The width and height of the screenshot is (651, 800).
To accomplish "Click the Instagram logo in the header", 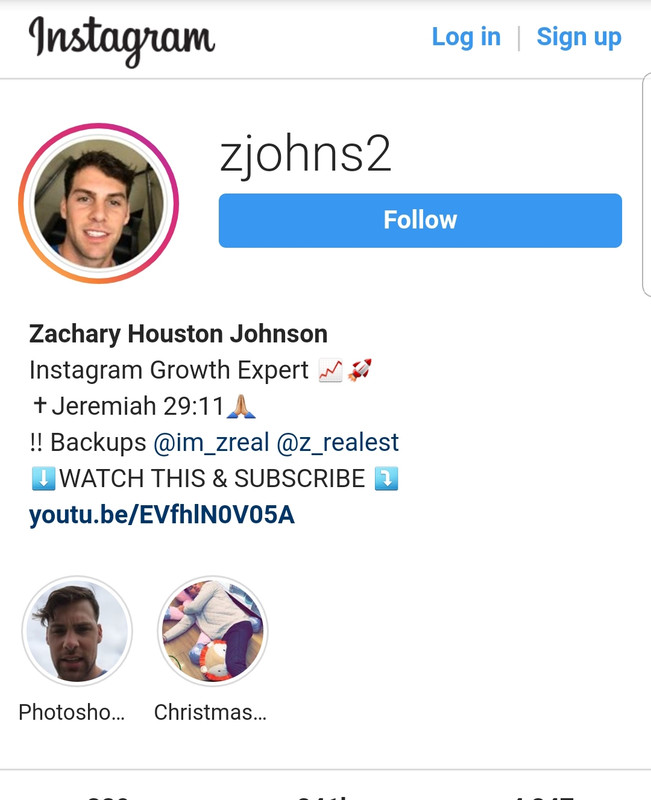I will point(121,40).
